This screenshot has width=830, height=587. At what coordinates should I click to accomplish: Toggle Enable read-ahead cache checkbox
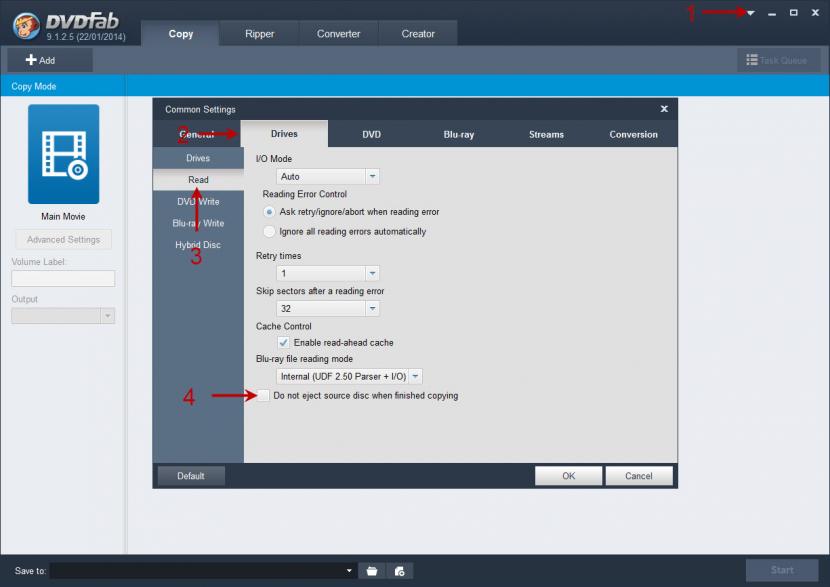click(283, 342)
